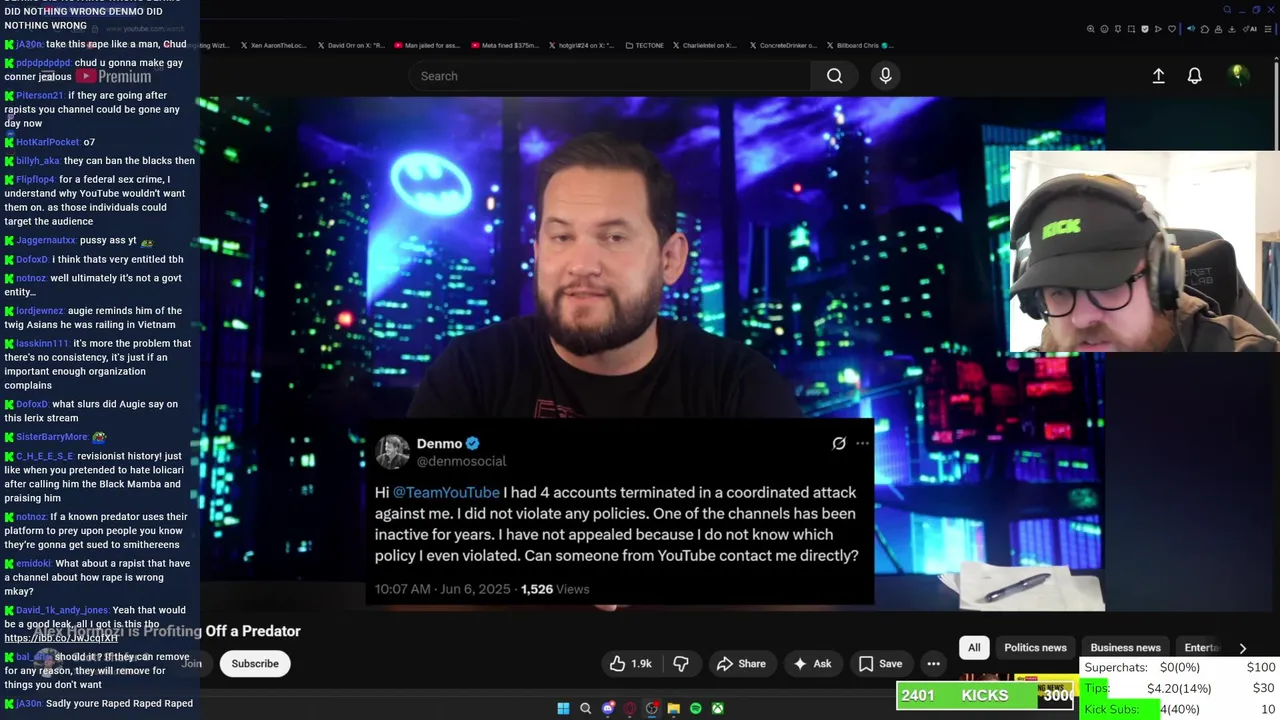The image size is (1280, 720).
Task: Open the ibb.co link in chat
Action: tap(60, 638)
